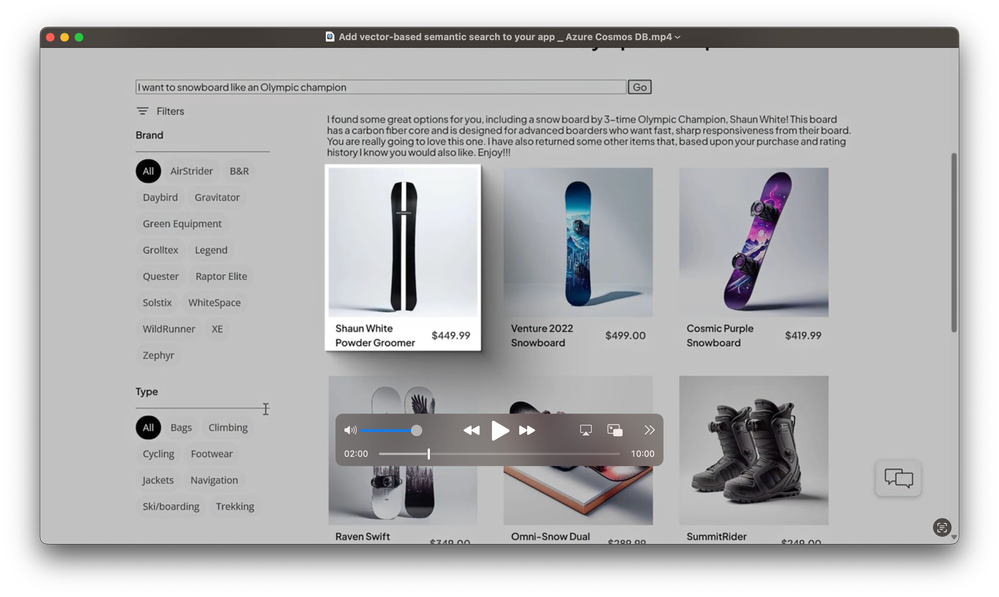Open the title dropdown chevron
The width and height of the screenshot is (999, 597).
(677, 37)
